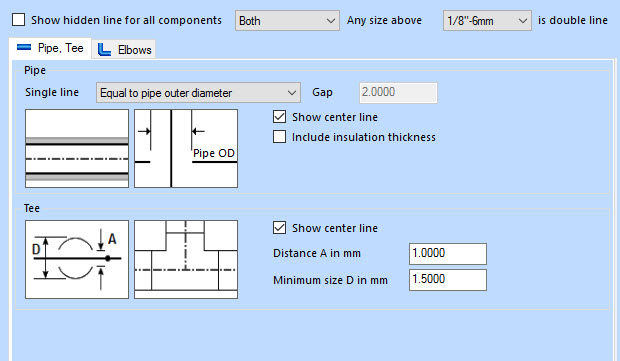Select the Pipe, Tee tab
620x361 pixels.
(x=50, y=48)
